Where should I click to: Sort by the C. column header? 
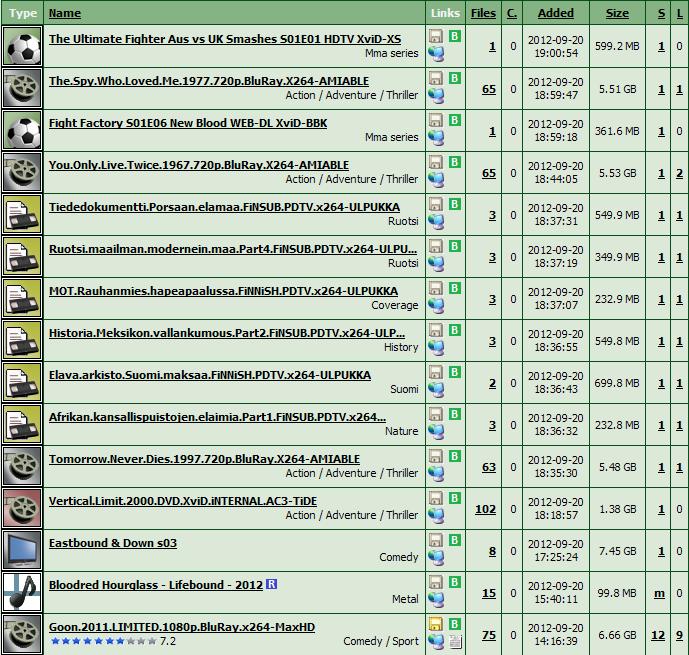point(512,13)
